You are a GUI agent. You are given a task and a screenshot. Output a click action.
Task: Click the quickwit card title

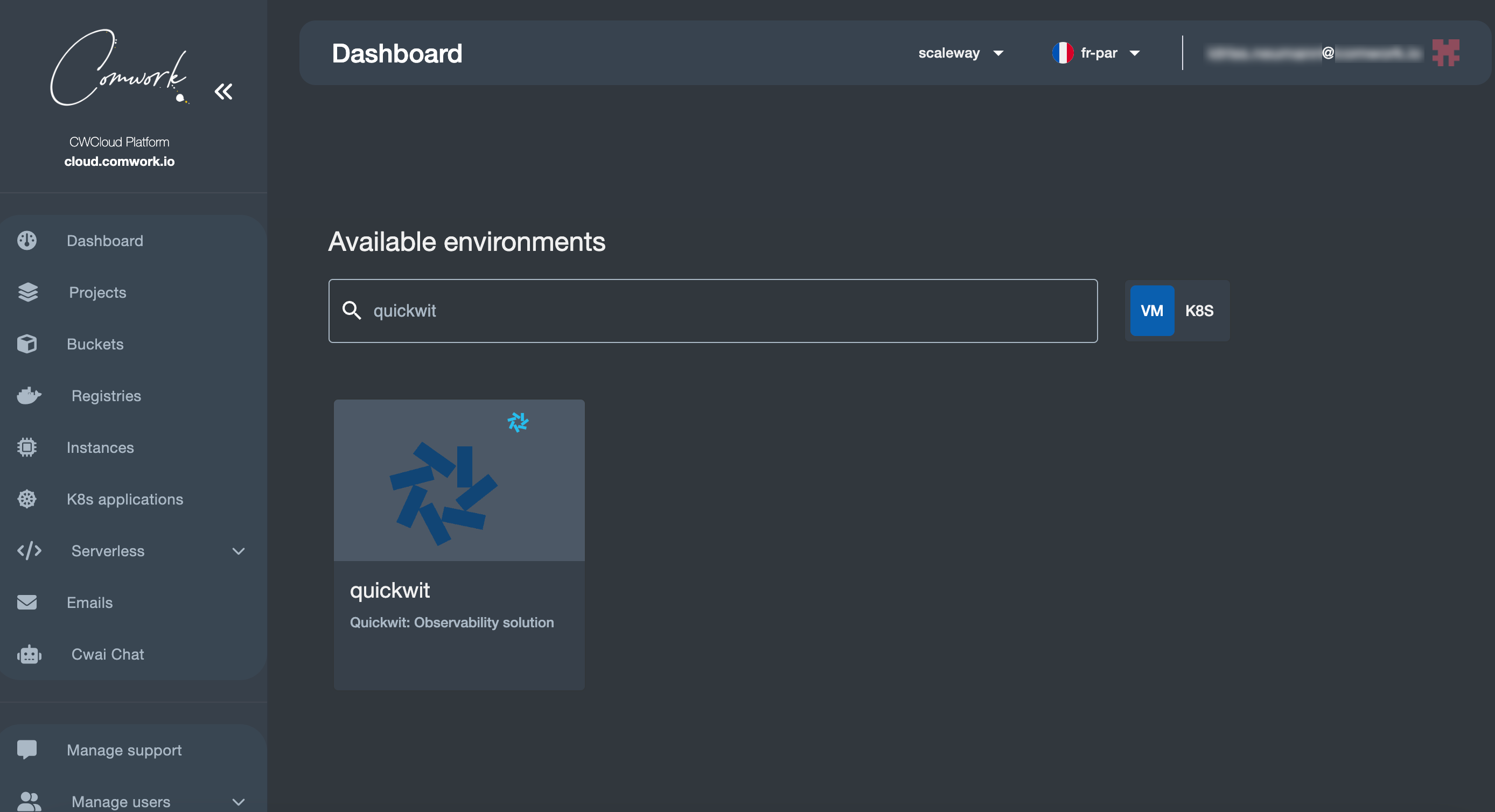click(390, 590)
